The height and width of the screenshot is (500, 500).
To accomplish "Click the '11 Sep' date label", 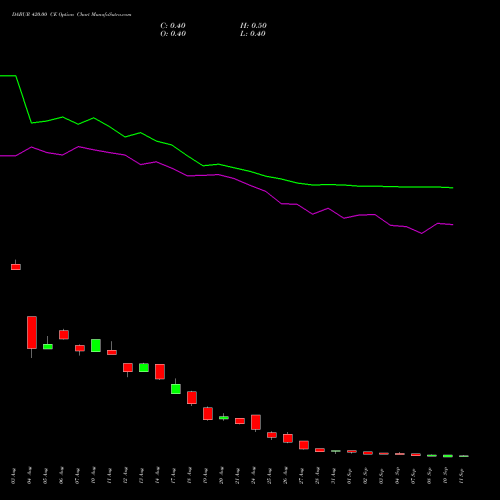I will point(462,476).
